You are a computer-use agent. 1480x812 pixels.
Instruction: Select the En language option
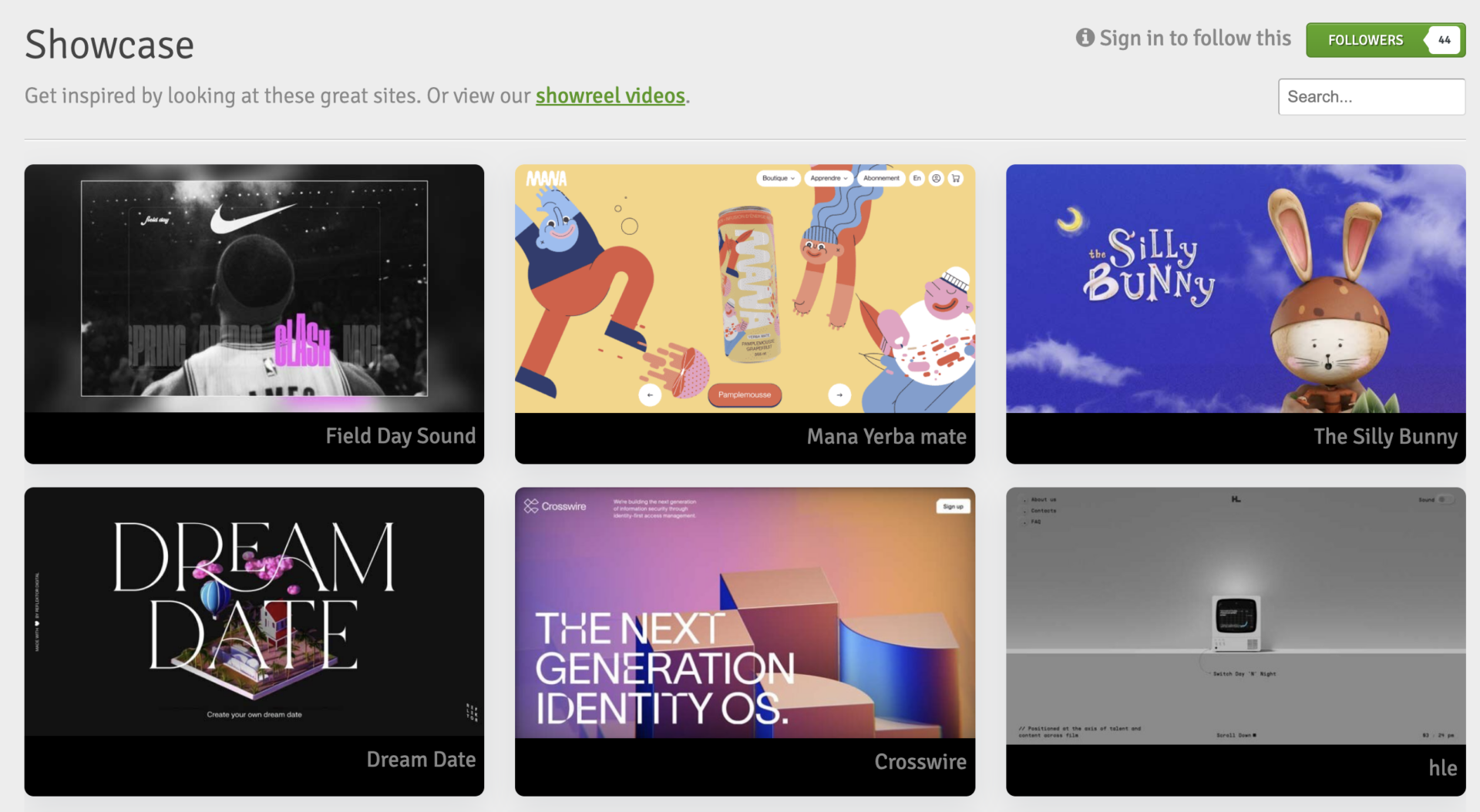(917, 178)
